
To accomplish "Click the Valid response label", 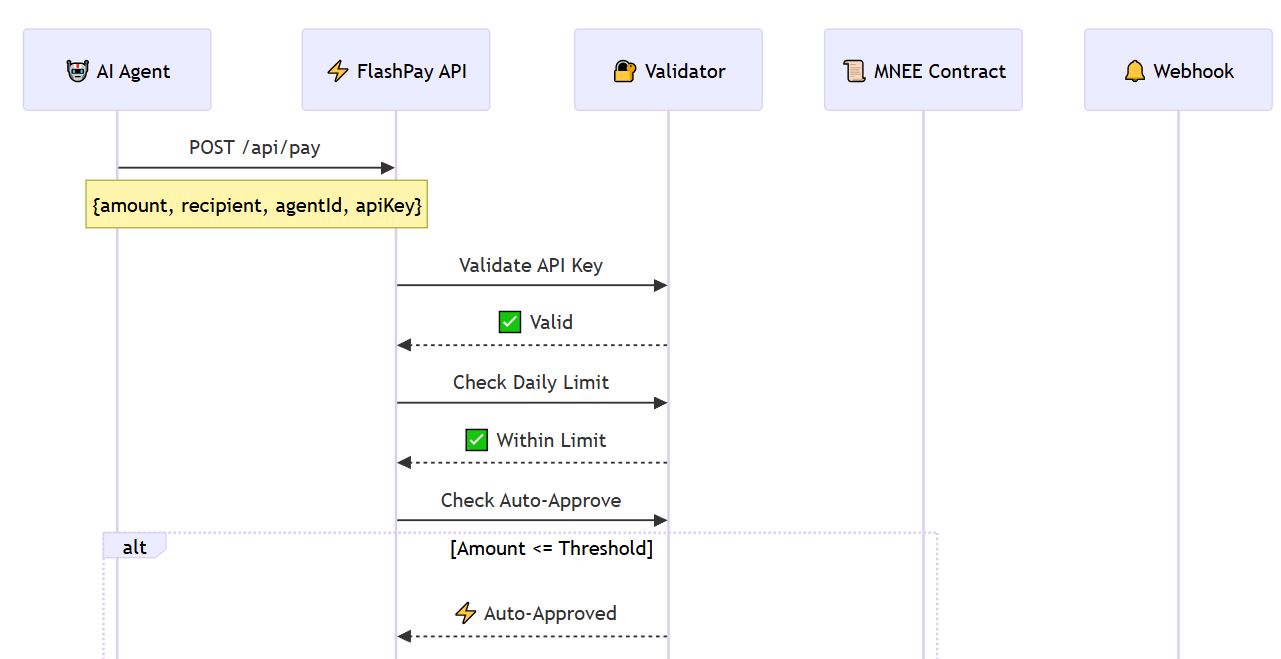I will click(x=551, y=322).
